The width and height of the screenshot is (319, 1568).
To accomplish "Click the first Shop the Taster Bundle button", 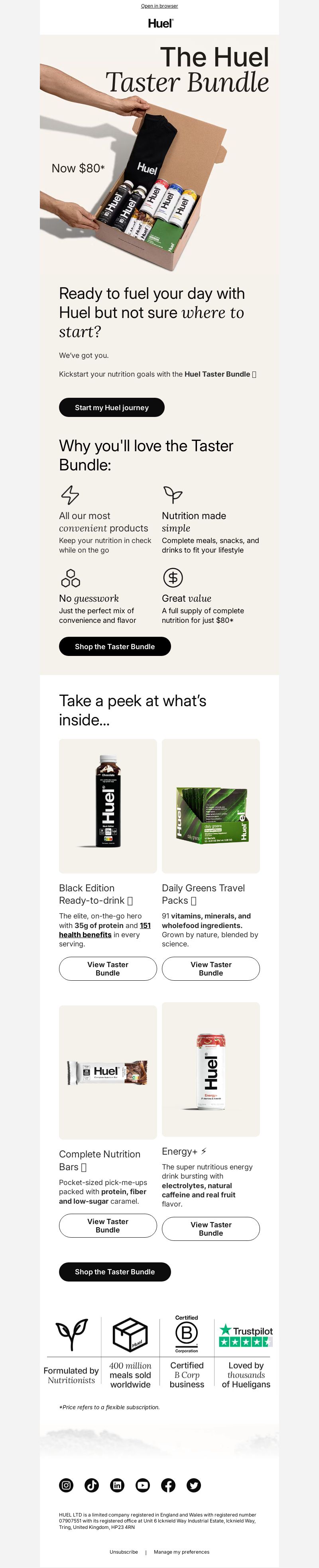I will pos(115,646).
